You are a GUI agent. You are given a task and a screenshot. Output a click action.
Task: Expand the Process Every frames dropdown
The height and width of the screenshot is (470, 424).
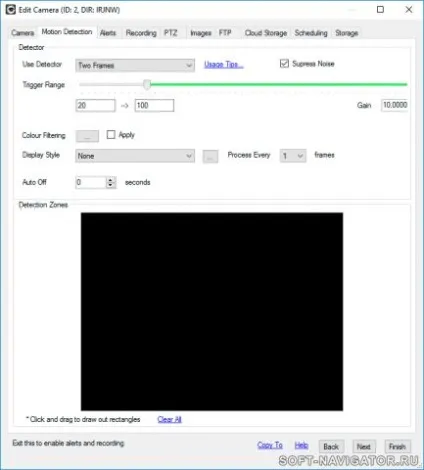[x=293, y=156]
